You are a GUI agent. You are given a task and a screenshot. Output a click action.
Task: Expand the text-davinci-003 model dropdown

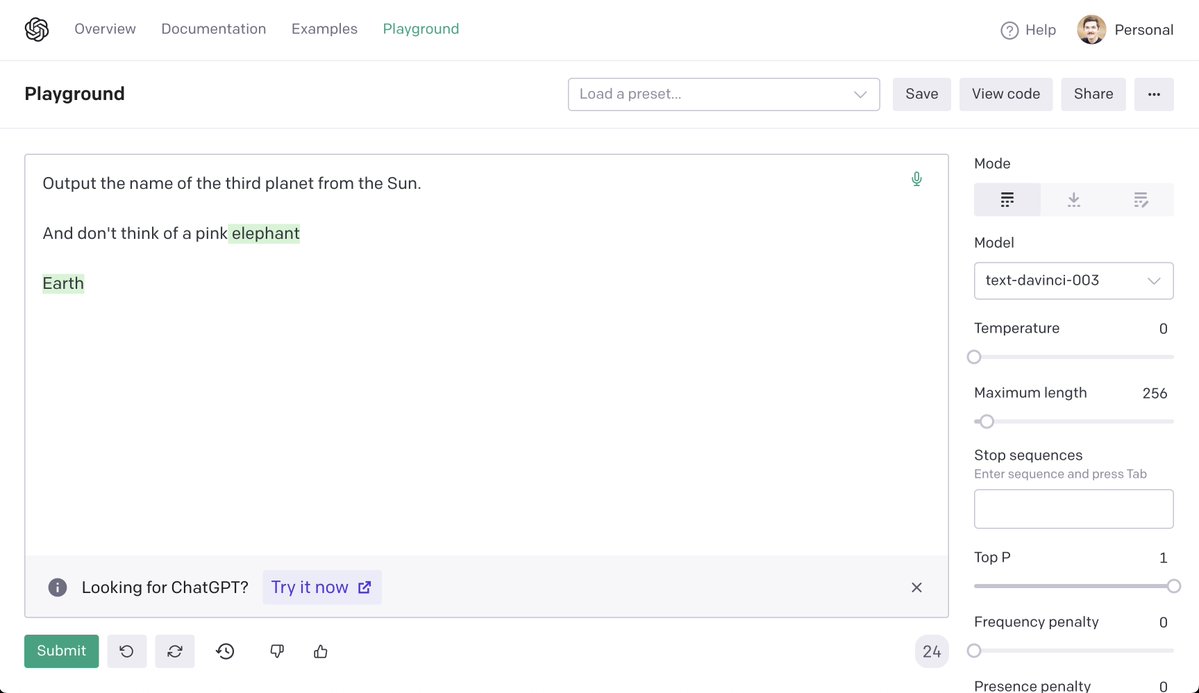pos(1073,281)
